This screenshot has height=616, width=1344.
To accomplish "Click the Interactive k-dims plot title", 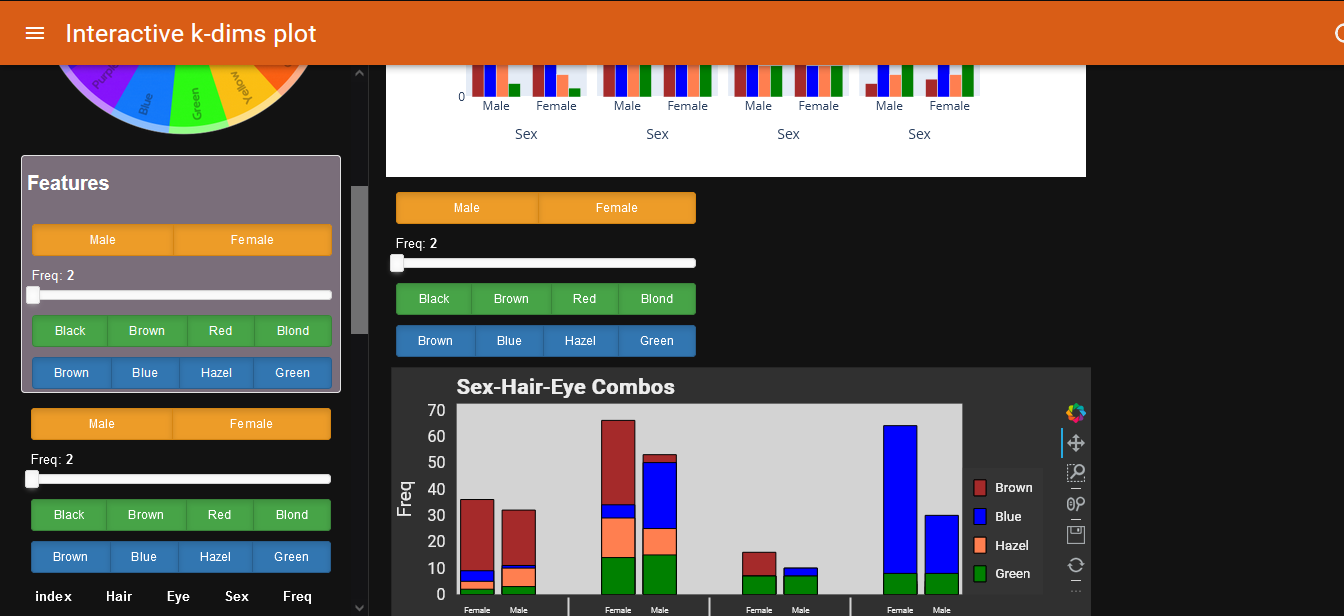I will (191, 32).
